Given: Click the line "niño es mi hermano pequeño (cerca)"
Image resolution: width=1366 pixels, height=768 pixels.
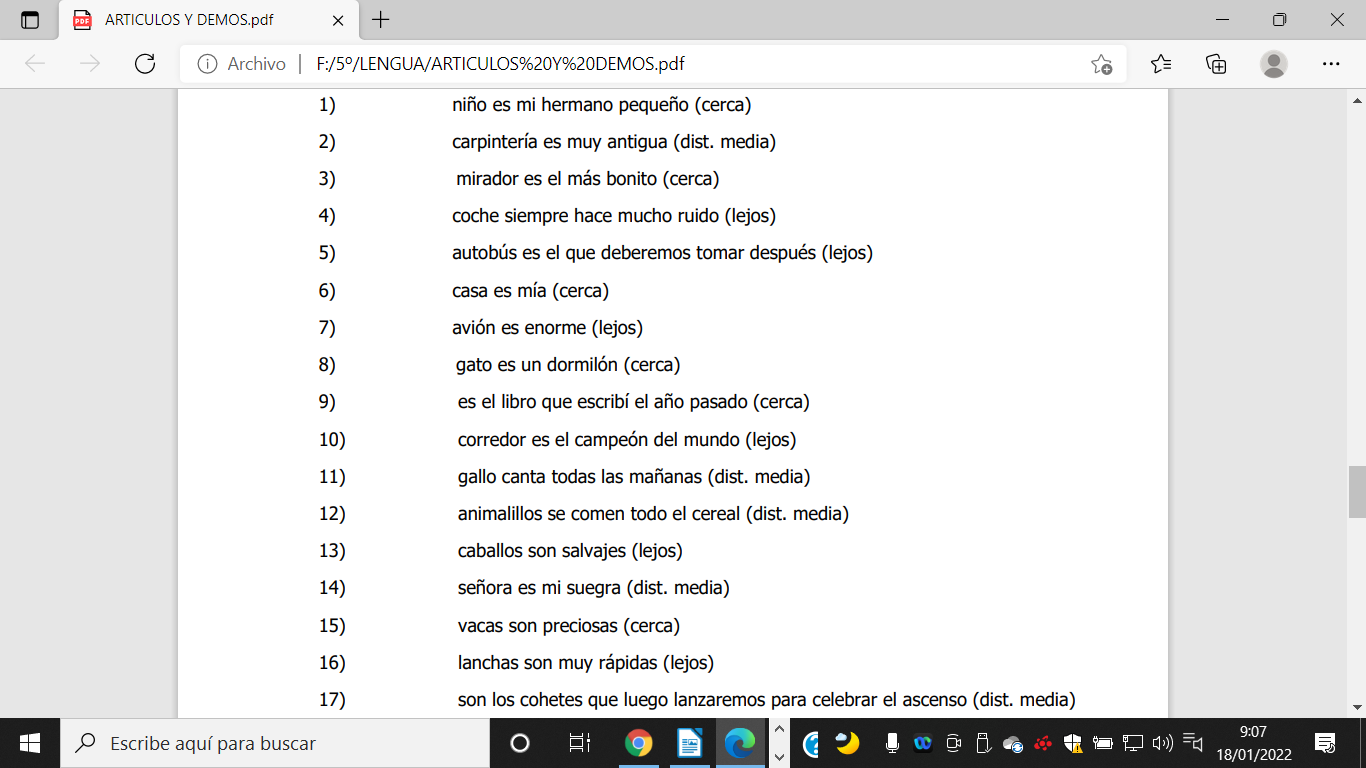Looking at the screenshot, I should 601,104.
